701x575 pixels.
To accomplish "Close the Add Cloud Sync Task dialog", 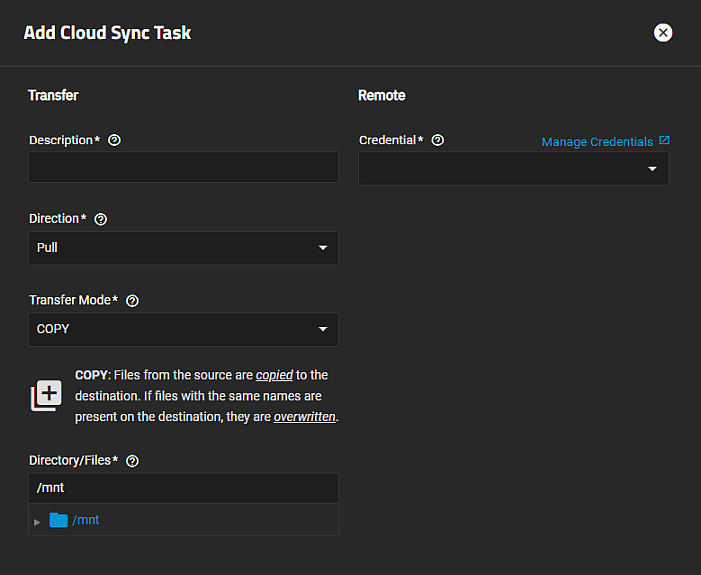I will [663, 33].
